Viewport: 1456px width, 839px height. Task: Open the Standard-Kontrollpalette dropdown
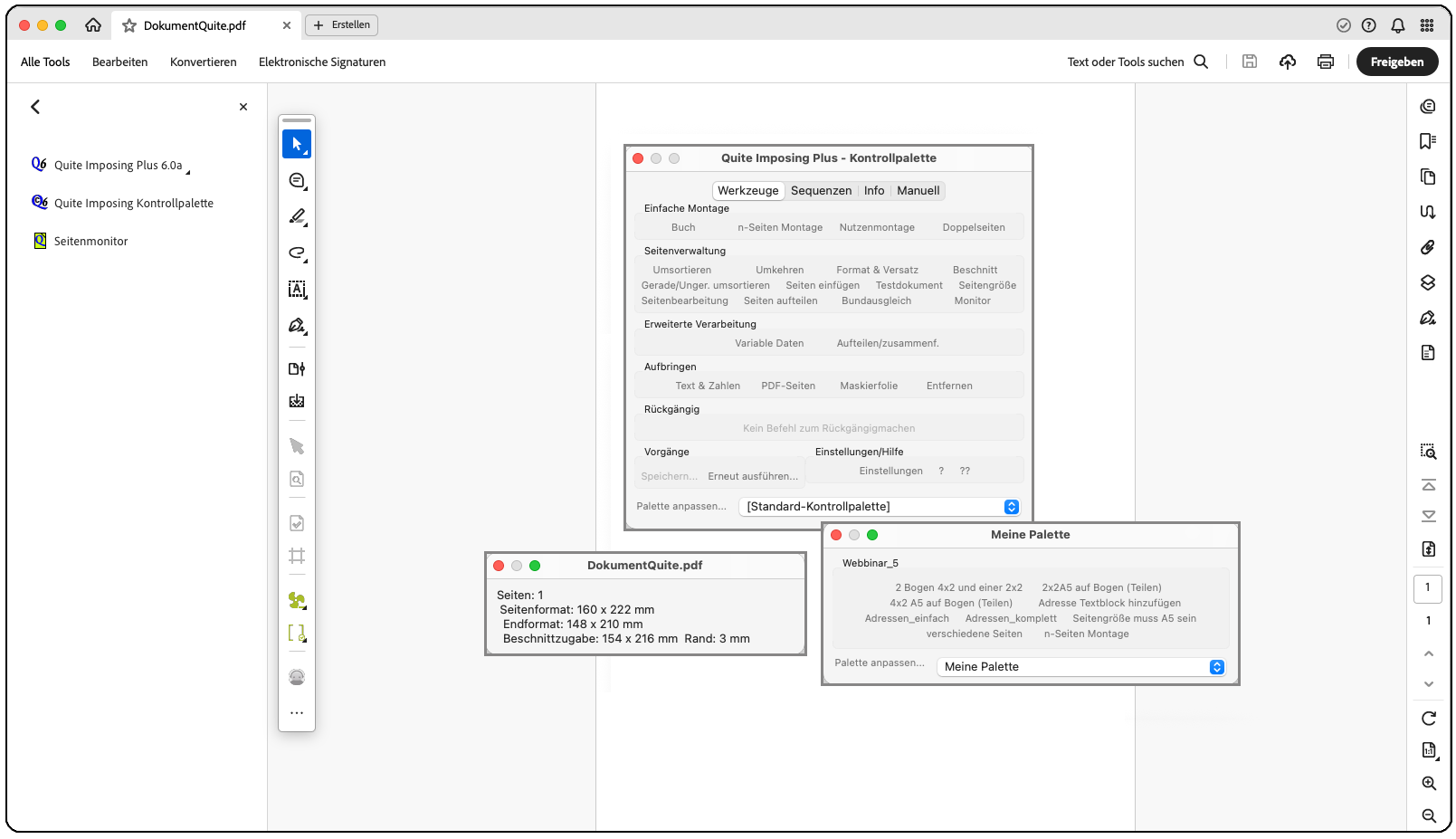[x=880, y=506]
